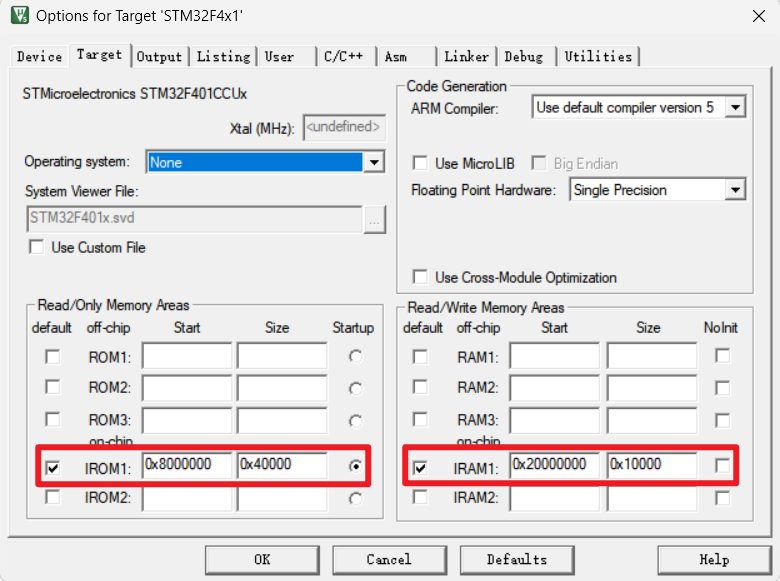The height and width of the screenshot is (581, 780).
Task: Uncheck default box for IRAM1
Action: coord(420,468)
